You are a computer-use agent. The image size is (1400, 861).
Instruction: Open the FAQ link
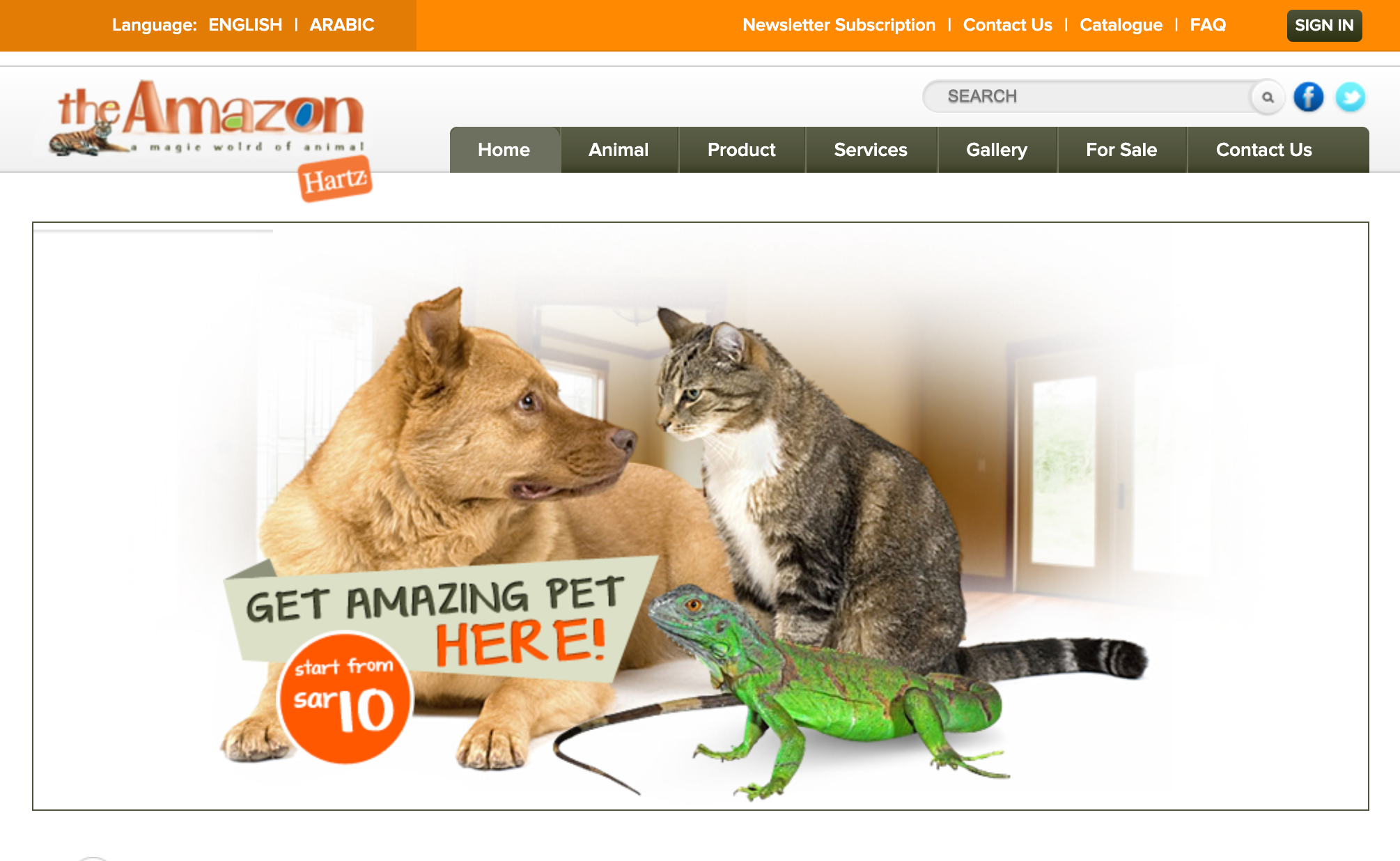pos(1208,25)
